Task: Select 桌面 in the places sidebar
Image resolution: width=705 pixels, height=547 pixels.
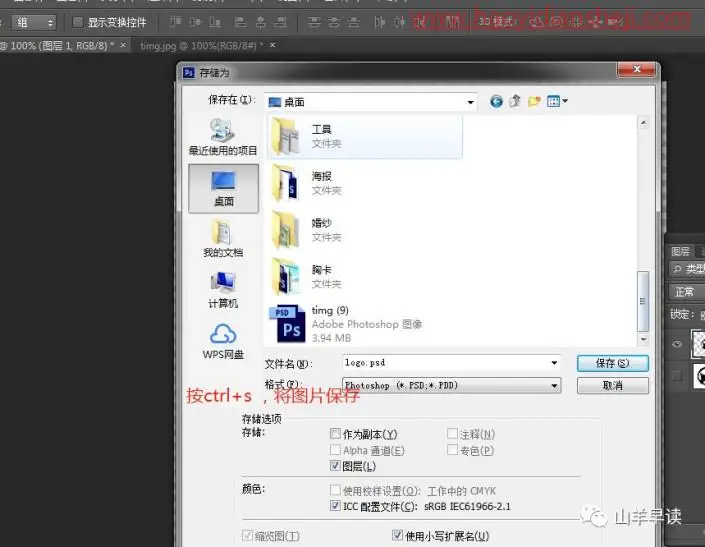Action: click(x=223, y=188)
